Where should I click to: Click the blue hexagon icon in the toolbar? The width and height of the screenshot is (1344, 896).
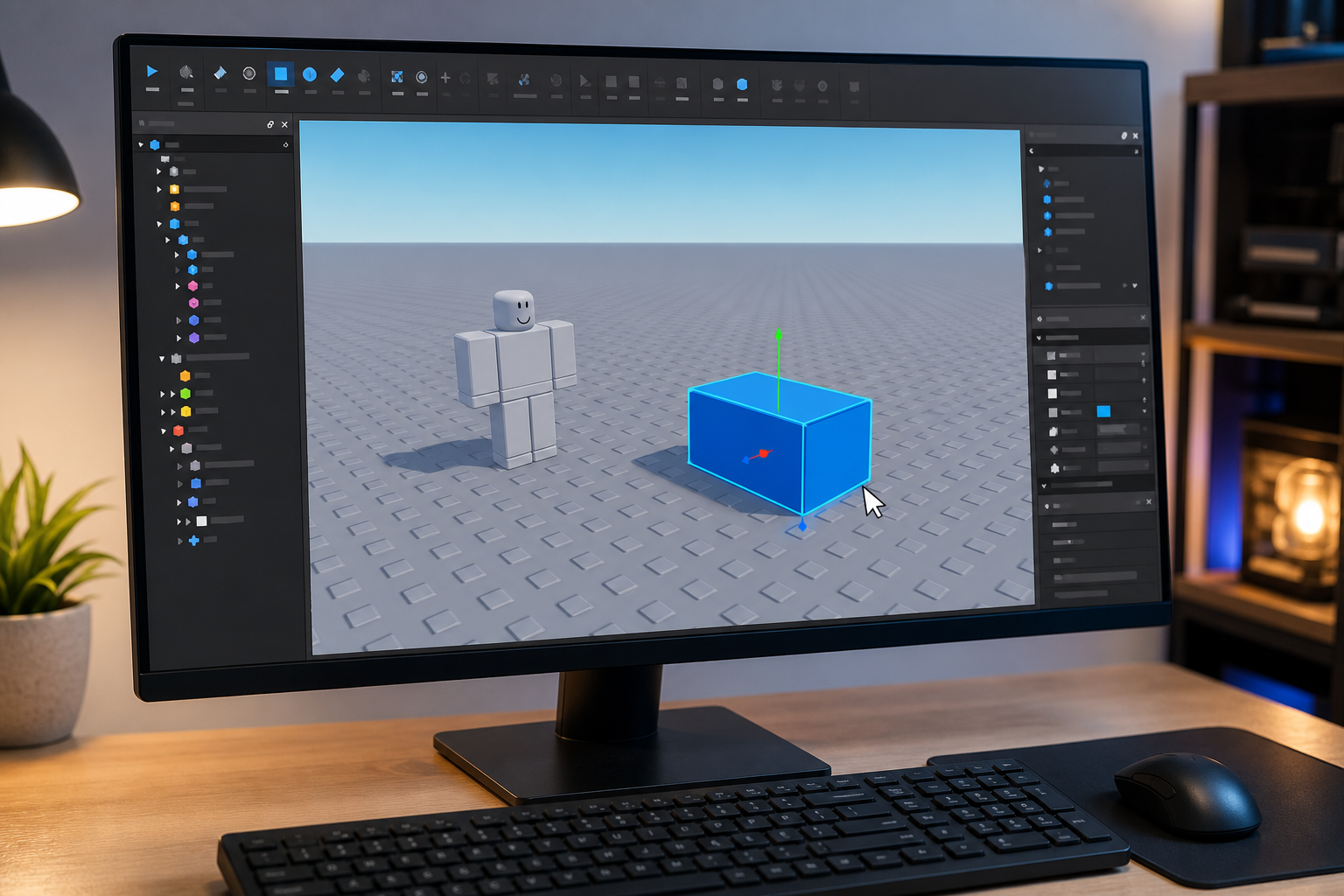(742, 84)
